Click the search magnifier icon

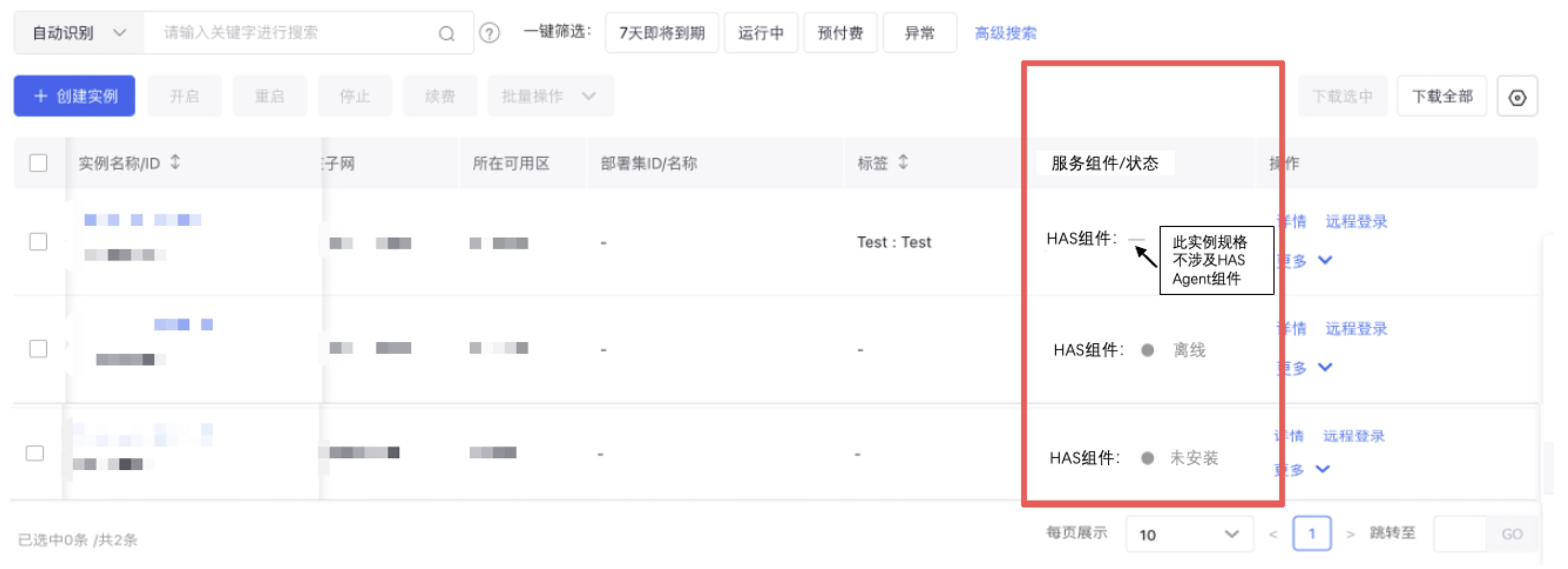tap(447, 34)
